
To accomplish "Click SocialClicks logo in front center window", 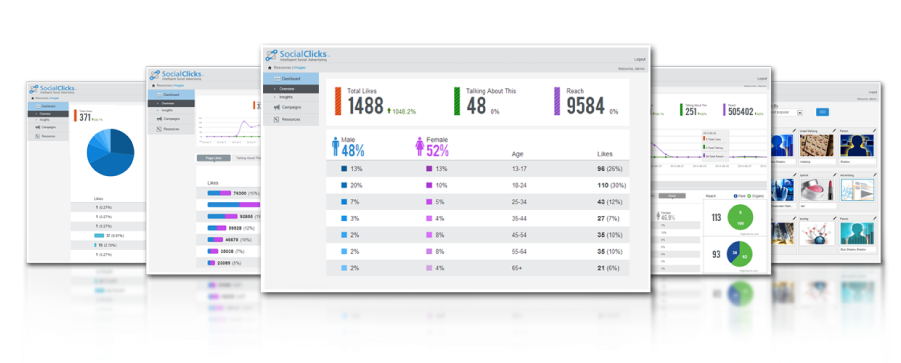I will tap(297, 55).
